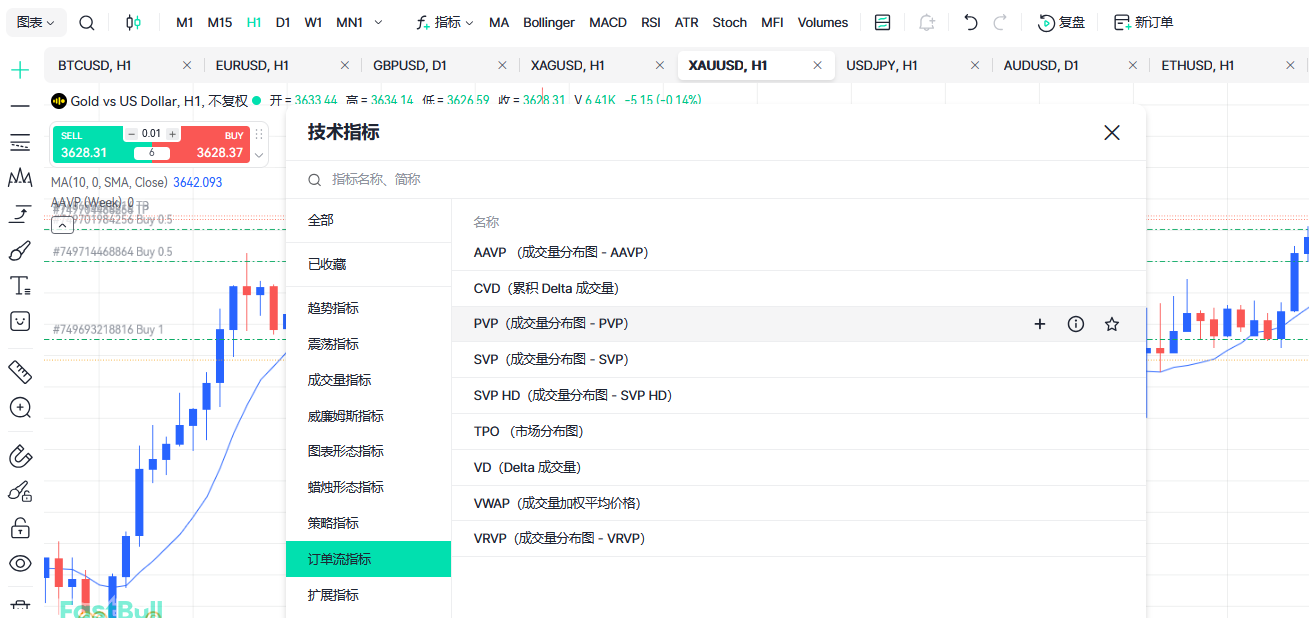Viewport: 1309px width, 618px height.
Task: Collapse the indicator legend chevron
Action: point(61,225)
